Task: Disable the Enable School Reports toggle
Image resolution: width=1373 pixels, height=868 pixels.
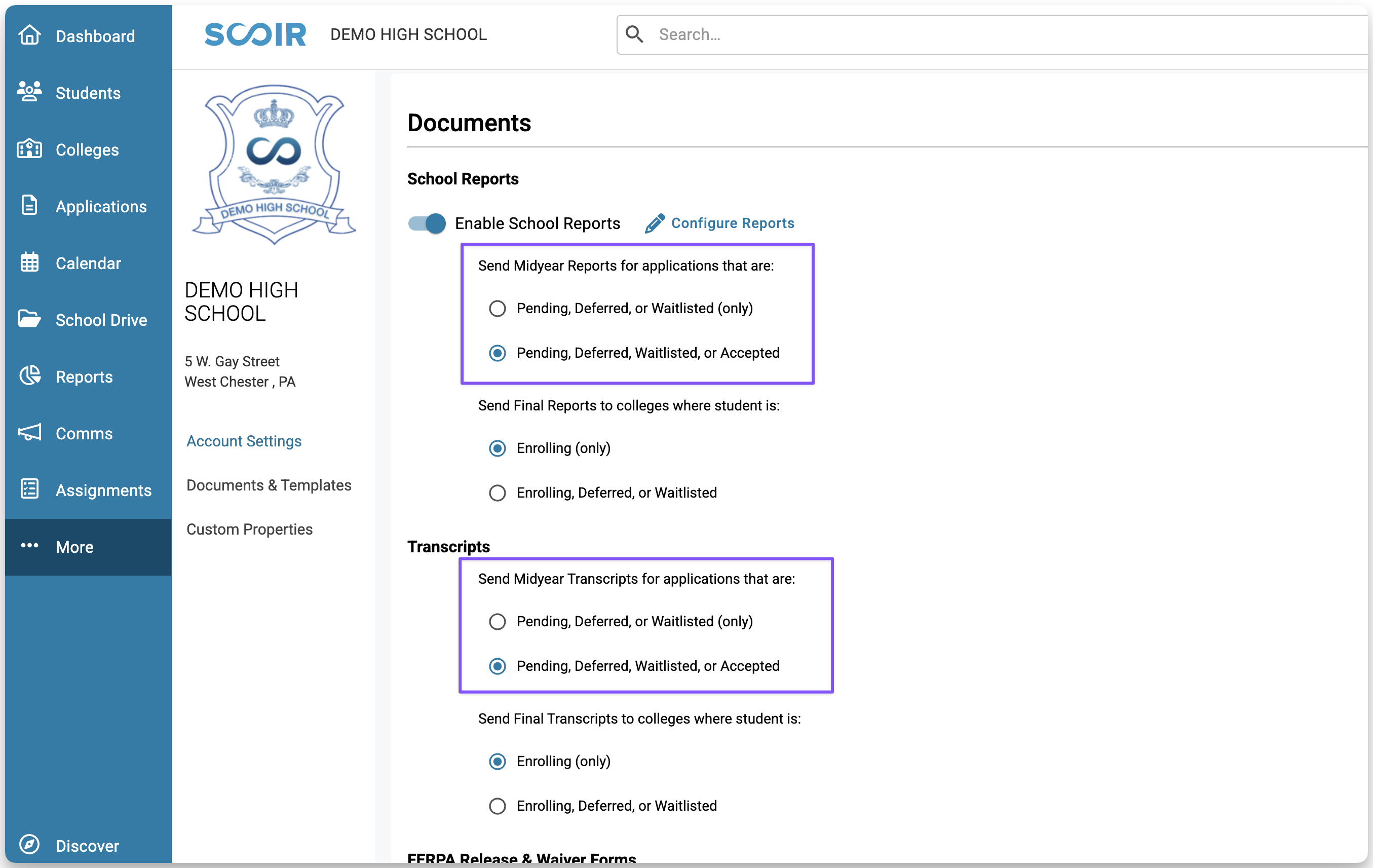Action: click(427, 223)
